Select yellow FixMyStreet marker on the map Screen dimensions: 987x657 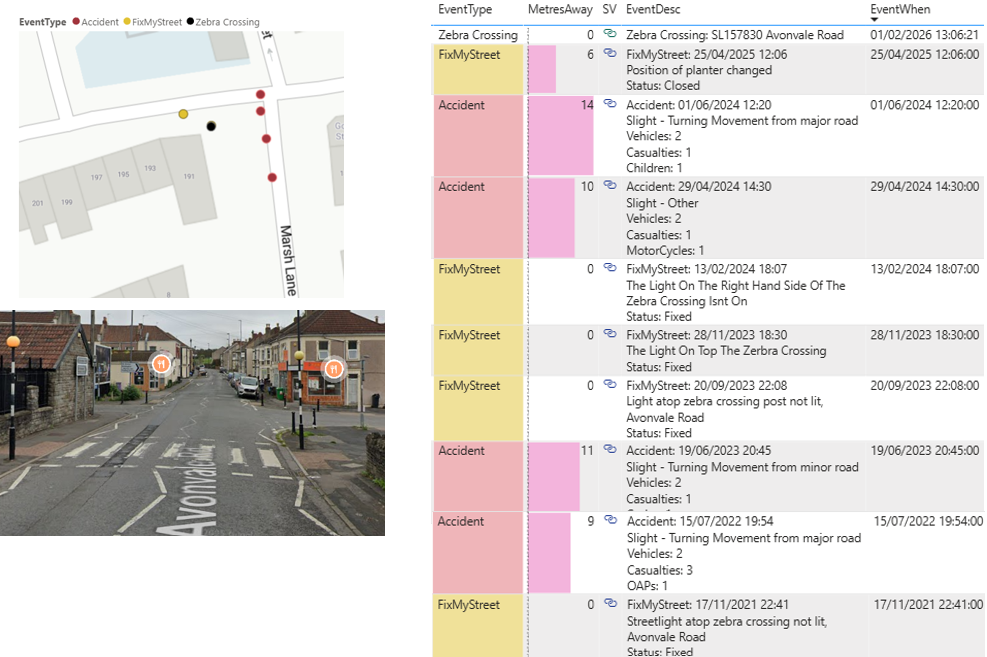(183, 114)
